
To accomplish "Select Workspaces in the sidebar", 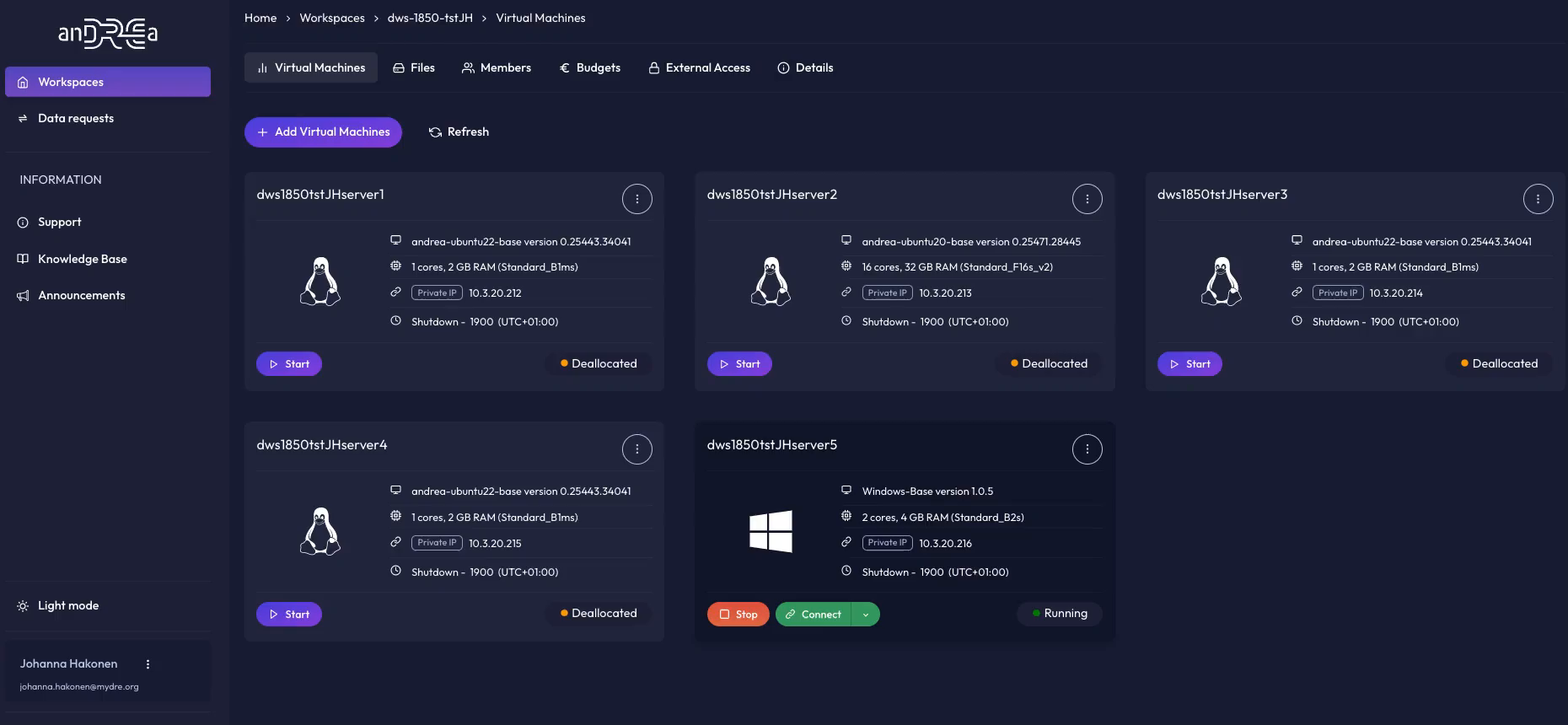I will coord(108,82).
